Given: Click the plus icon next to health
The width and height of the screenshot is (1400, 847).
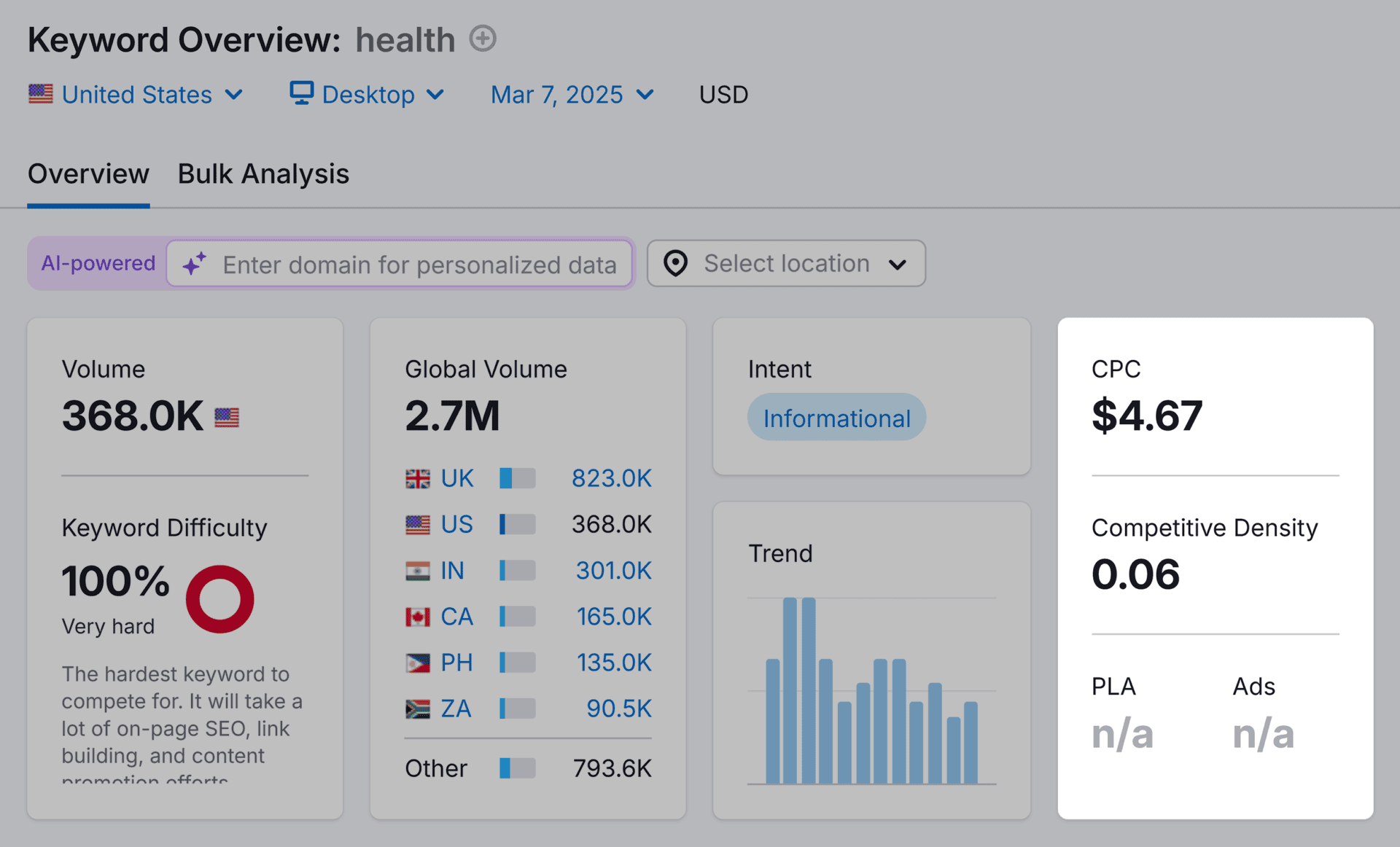Looking at the screenshot, I should tap(482, 39).
